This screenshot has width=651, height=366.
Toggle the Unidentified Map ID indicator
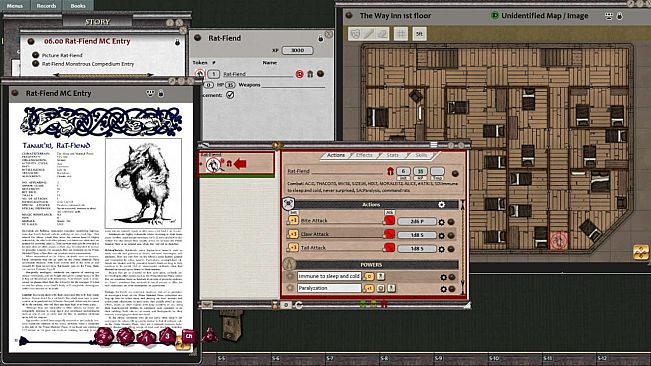(494, 16)
